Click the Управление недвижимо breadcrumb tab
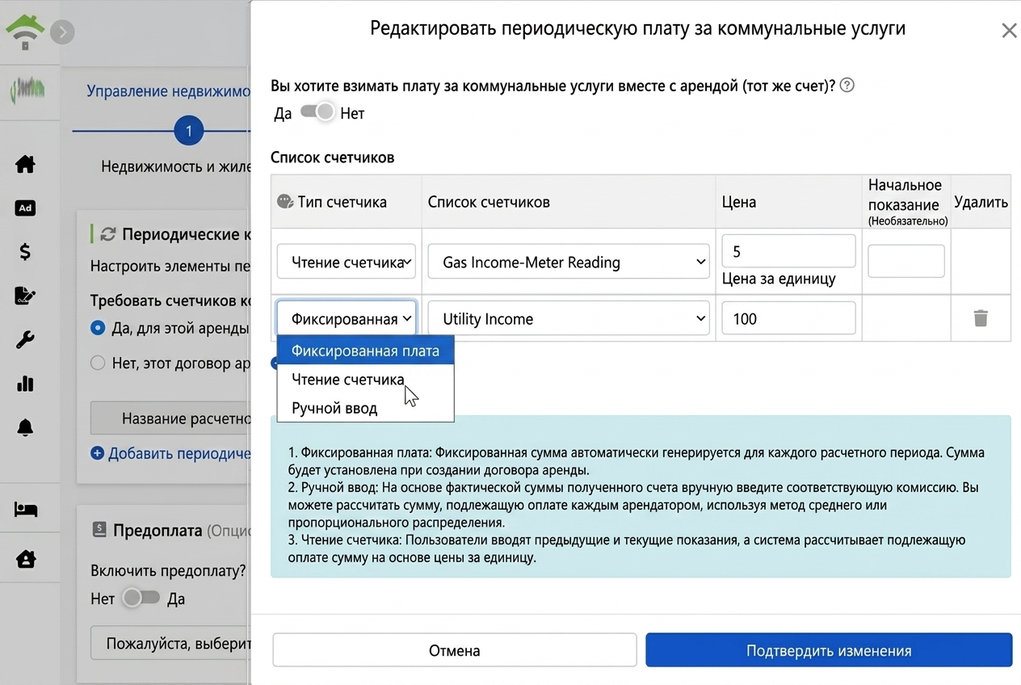The image size is (1021, 685). tap(169, 91)
